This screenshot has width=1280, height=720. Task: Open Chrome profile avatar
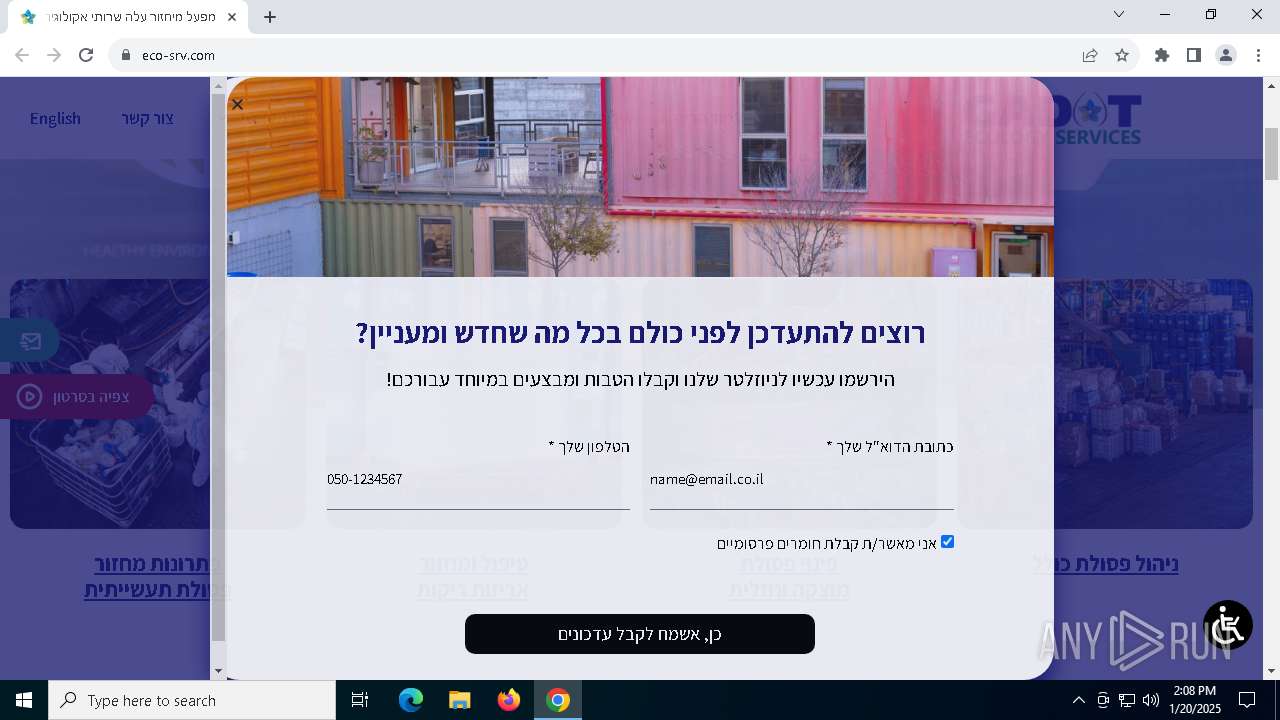coord(1226,55)
